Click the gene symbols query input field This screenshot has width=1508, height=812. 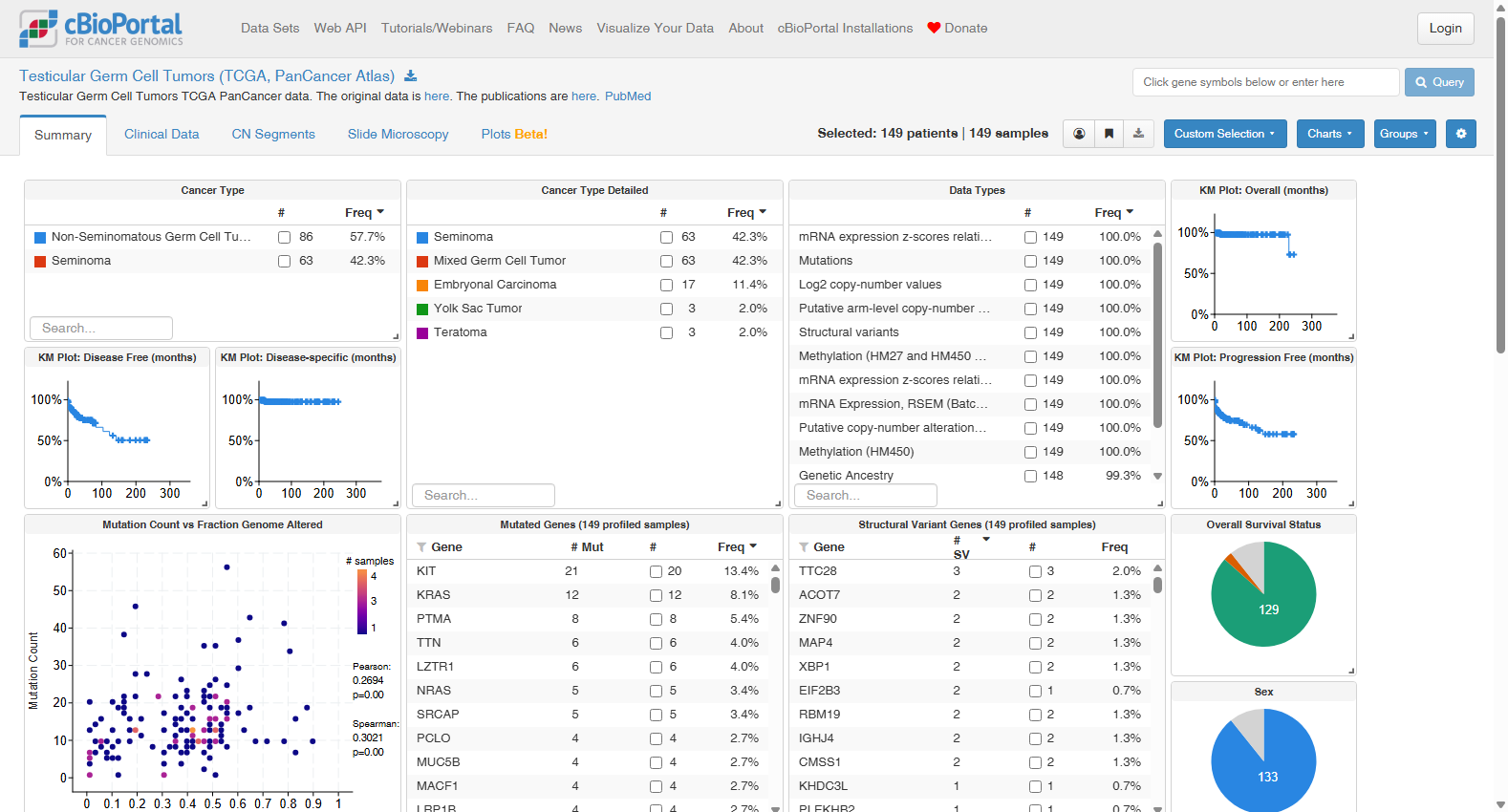[1266, 82]
